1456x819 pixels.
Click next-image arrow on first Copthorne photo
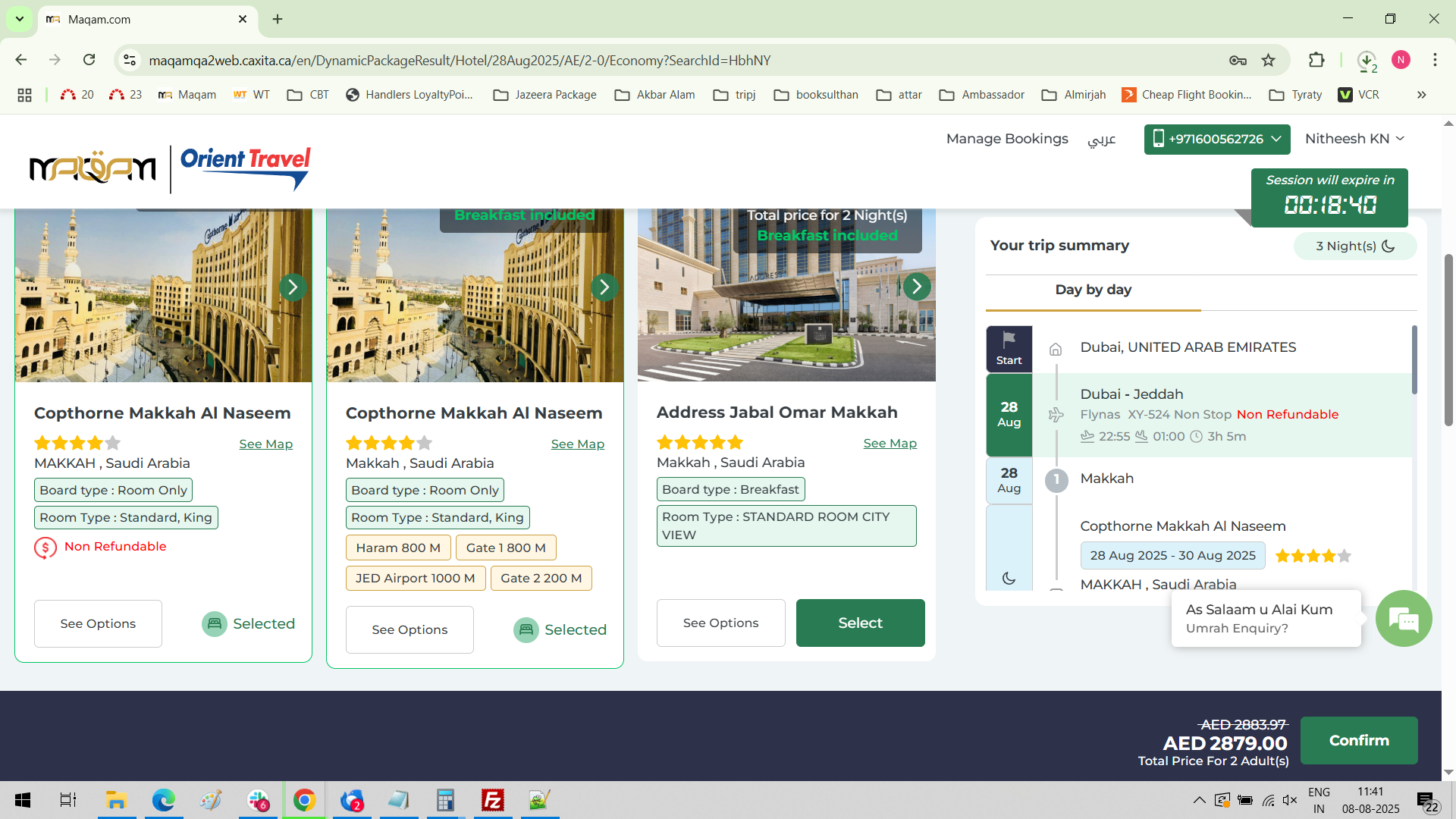click(293, 287)
